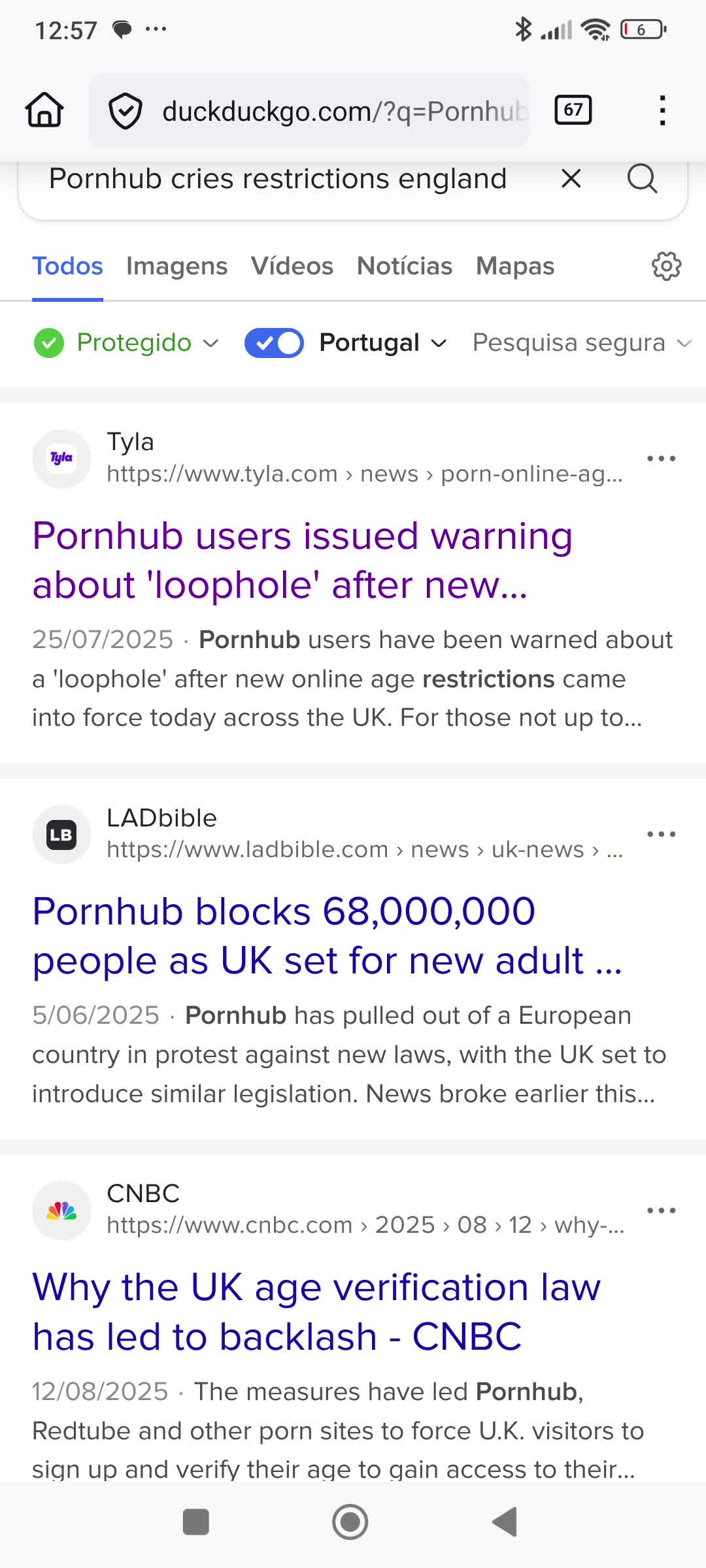Image resolution: width=706 pixels, height=1568 pixels.
Task: Open the browser three-dot menu
Action: pos(662,110)
